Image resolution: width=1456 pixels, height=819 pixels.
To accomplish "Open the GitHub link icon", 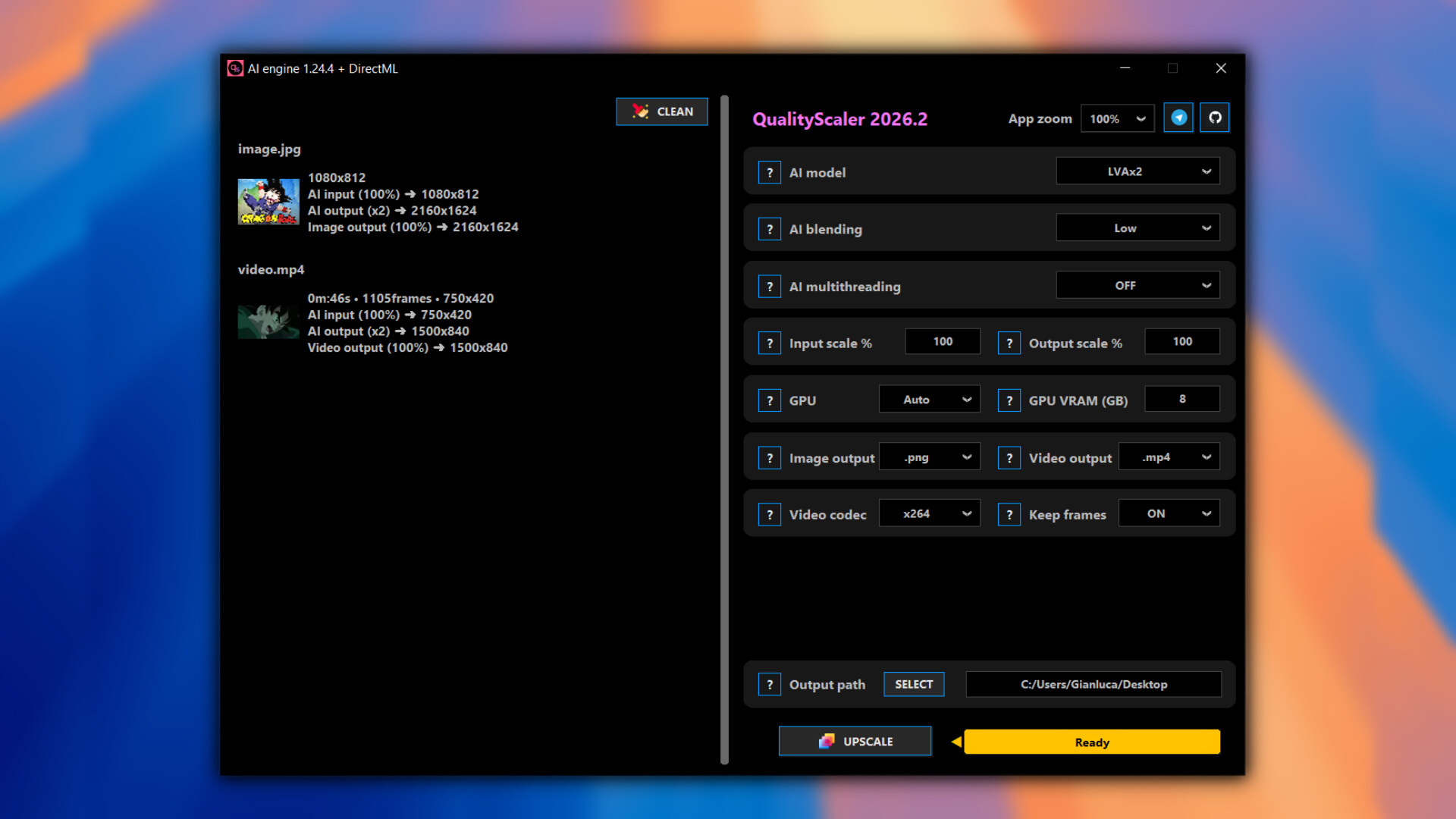I will pos(1215,118).
